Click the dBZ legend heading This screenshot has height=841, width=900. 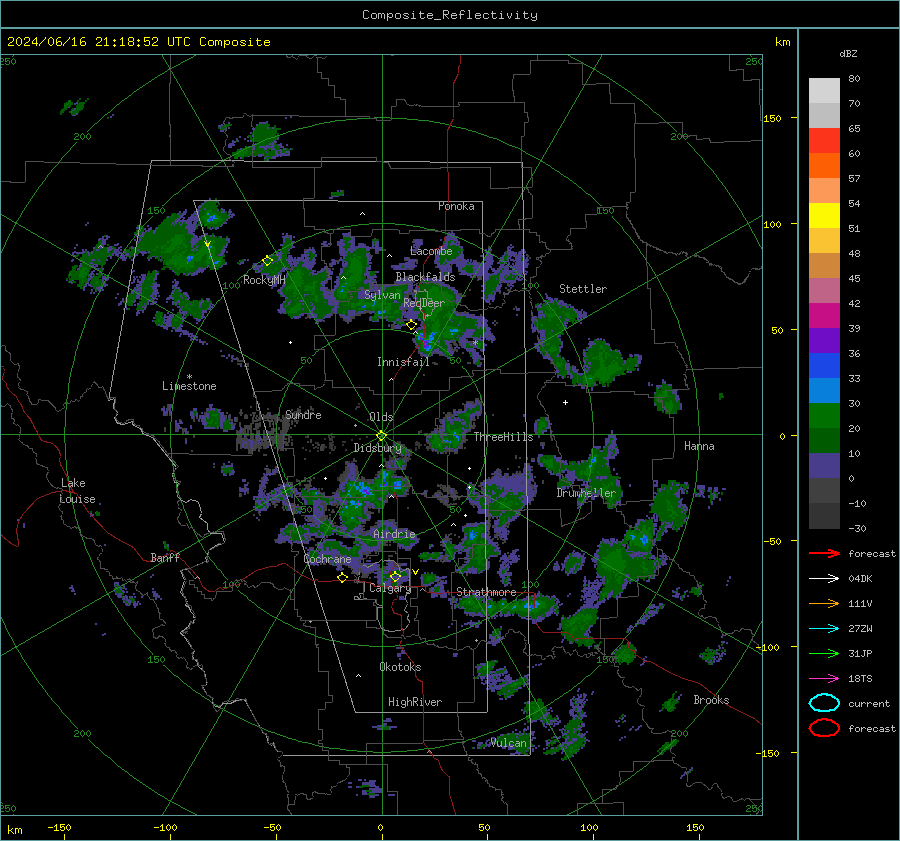click(x=848, y=53)
